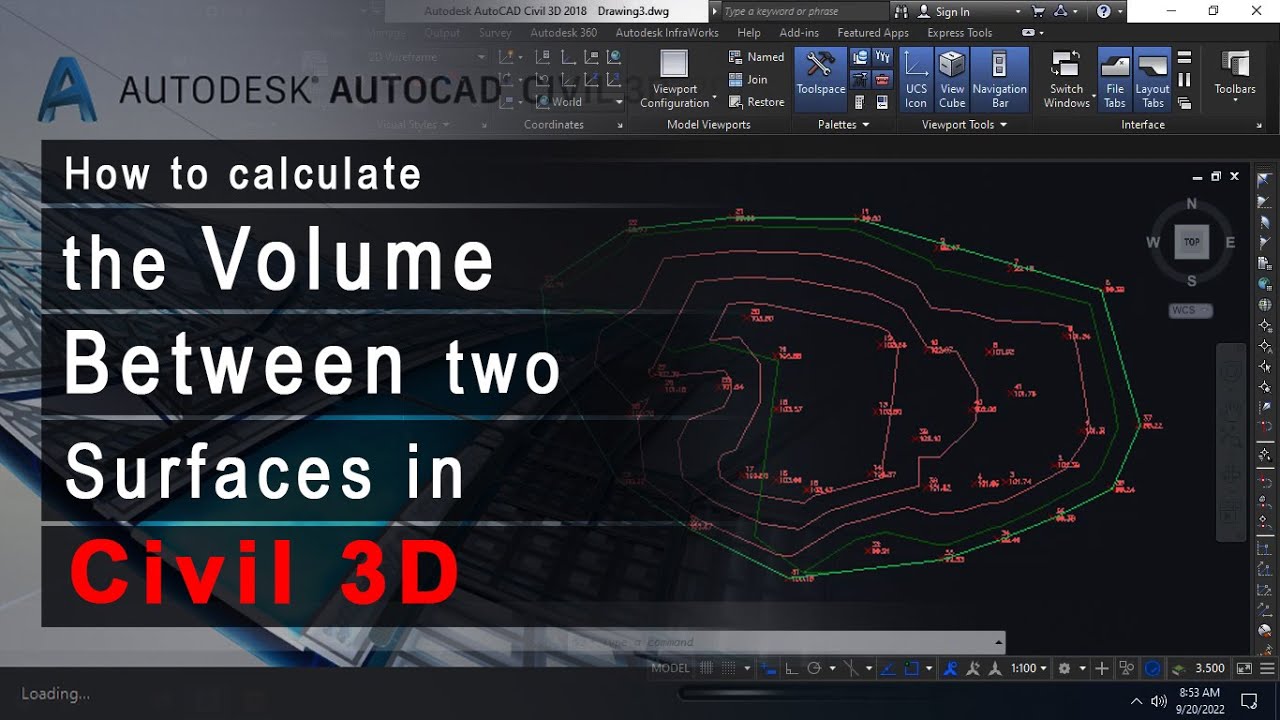Toggle polar tracking in the status bar
This screenshot has height=720, width=1280.
tap(814, 668)
